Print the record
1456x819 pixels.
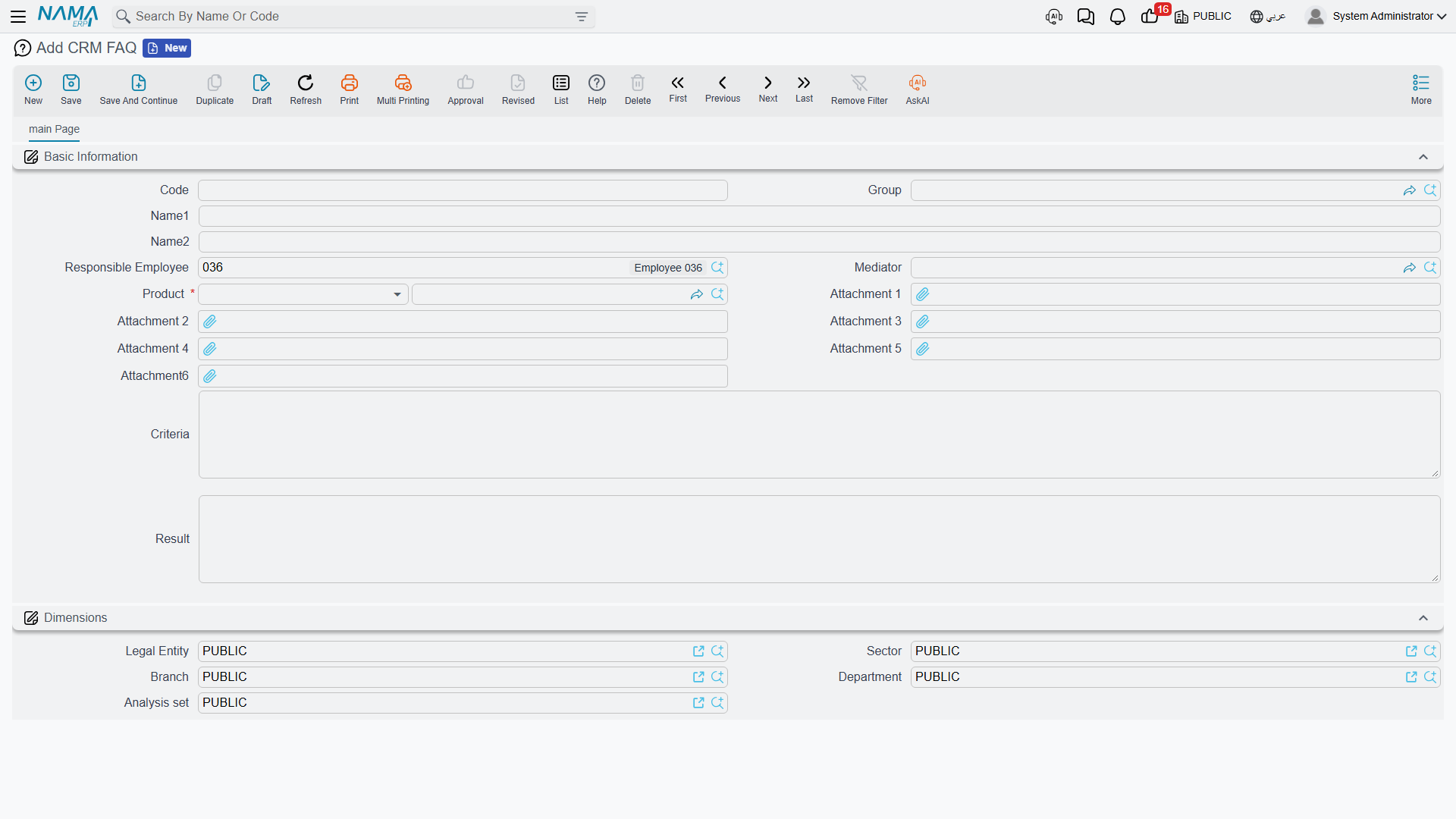point(350,89)
